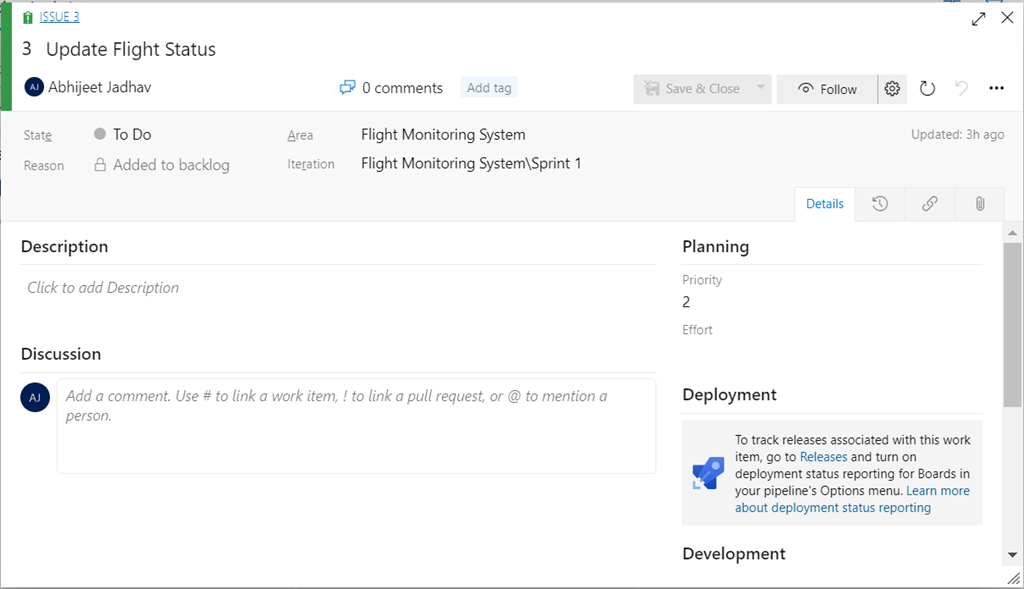Open the History tab icon
1024x589 pixels.
880,204
